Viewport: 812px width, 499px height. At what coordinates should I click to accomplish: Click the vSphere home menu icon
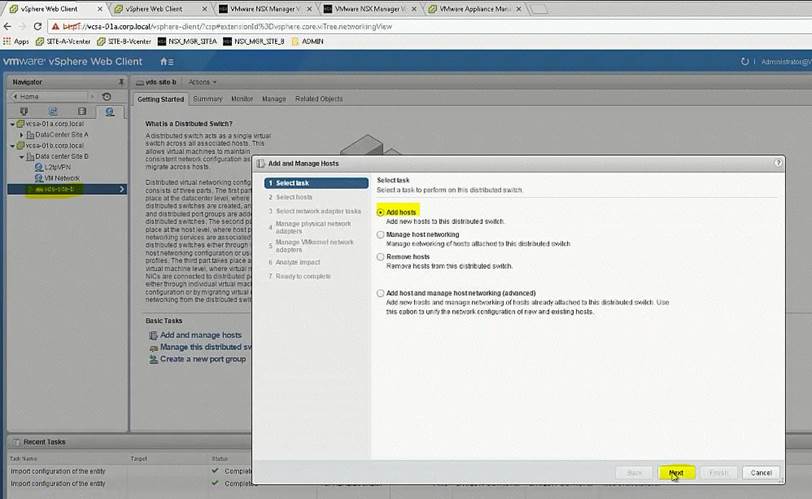(x=165, y=62)
